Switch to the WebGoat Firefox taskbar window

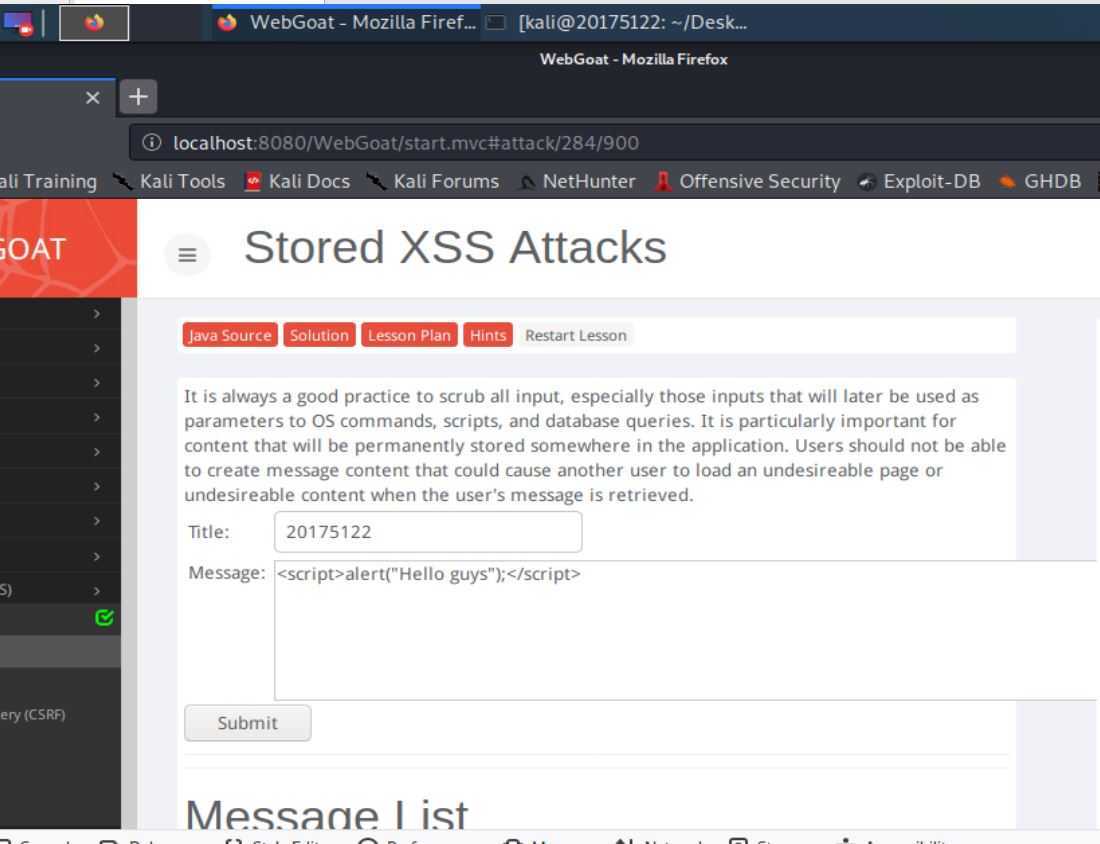[x=346, y=22]
